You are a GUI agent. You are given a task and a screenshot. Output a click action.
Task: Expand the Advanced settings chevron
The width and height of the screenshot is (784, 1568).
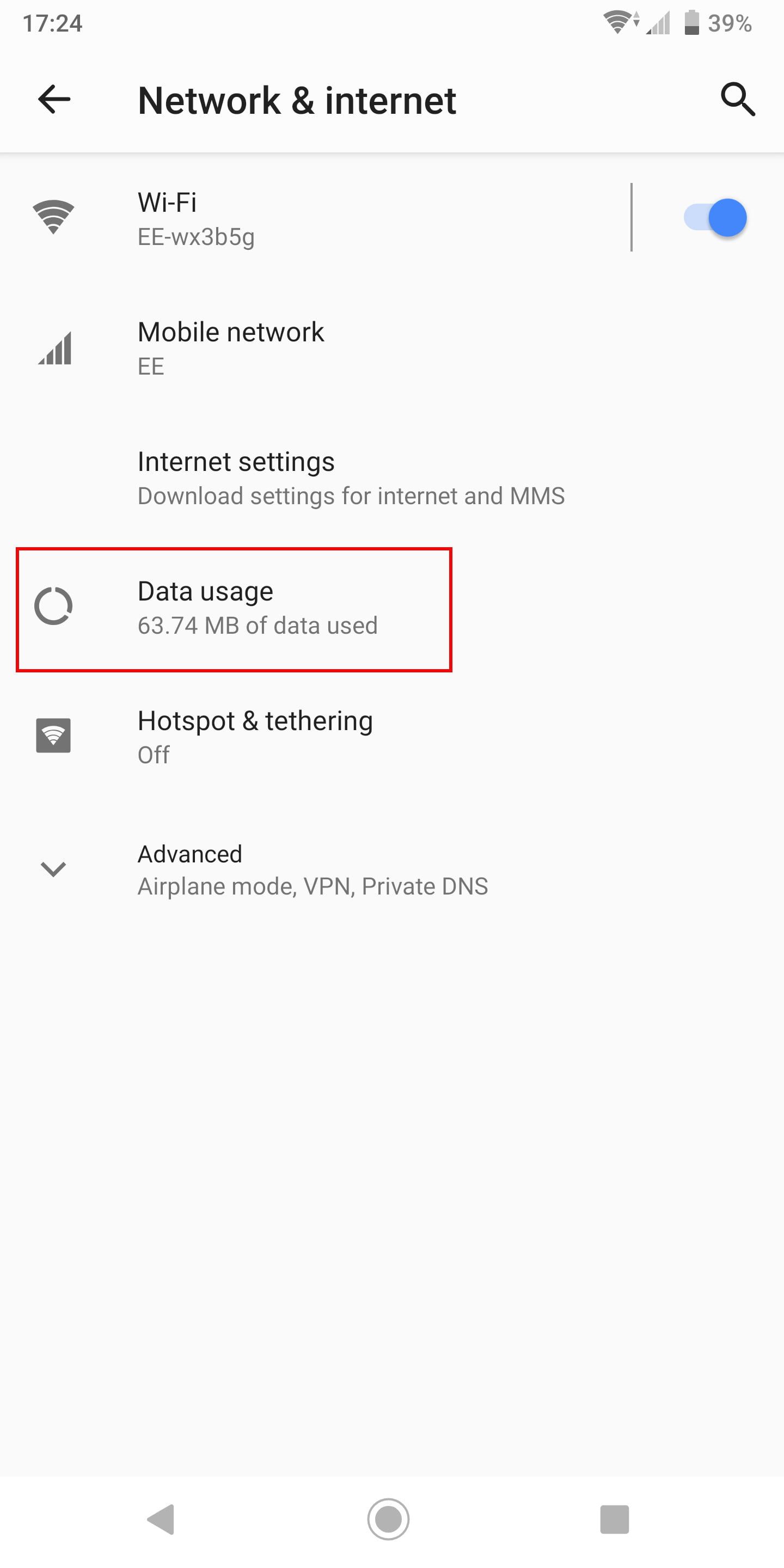pos(53,868)
